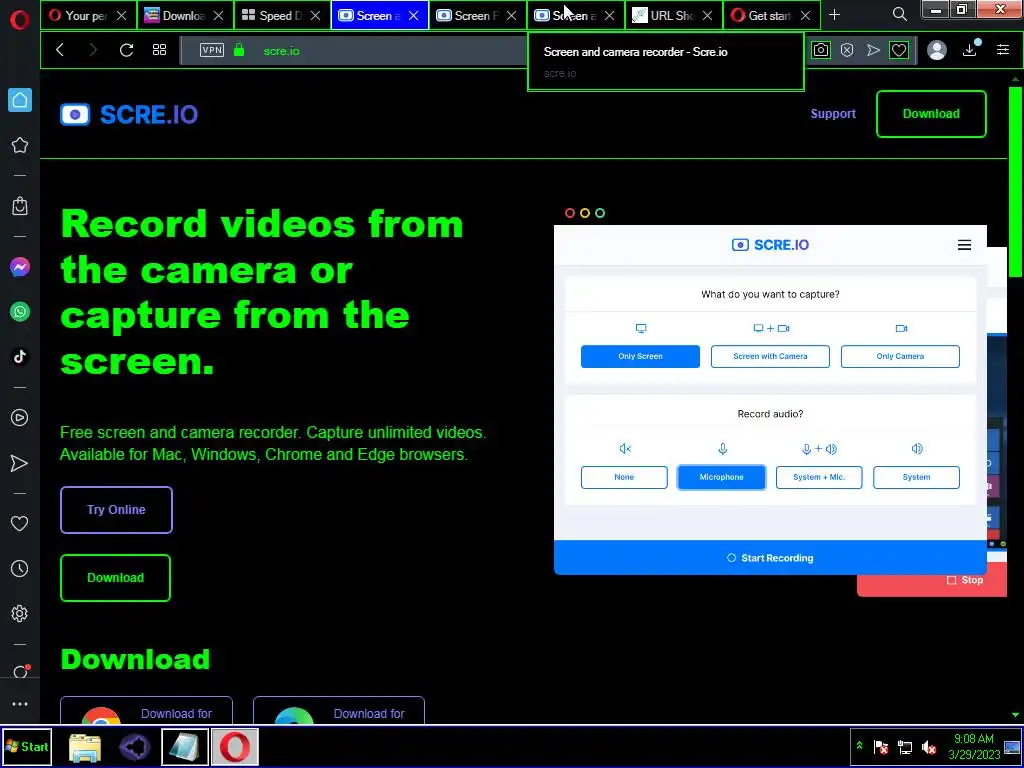Screen dimensions: 1024x768
Task: Click the scrollbar down arrow
Action: point(1016,714)
